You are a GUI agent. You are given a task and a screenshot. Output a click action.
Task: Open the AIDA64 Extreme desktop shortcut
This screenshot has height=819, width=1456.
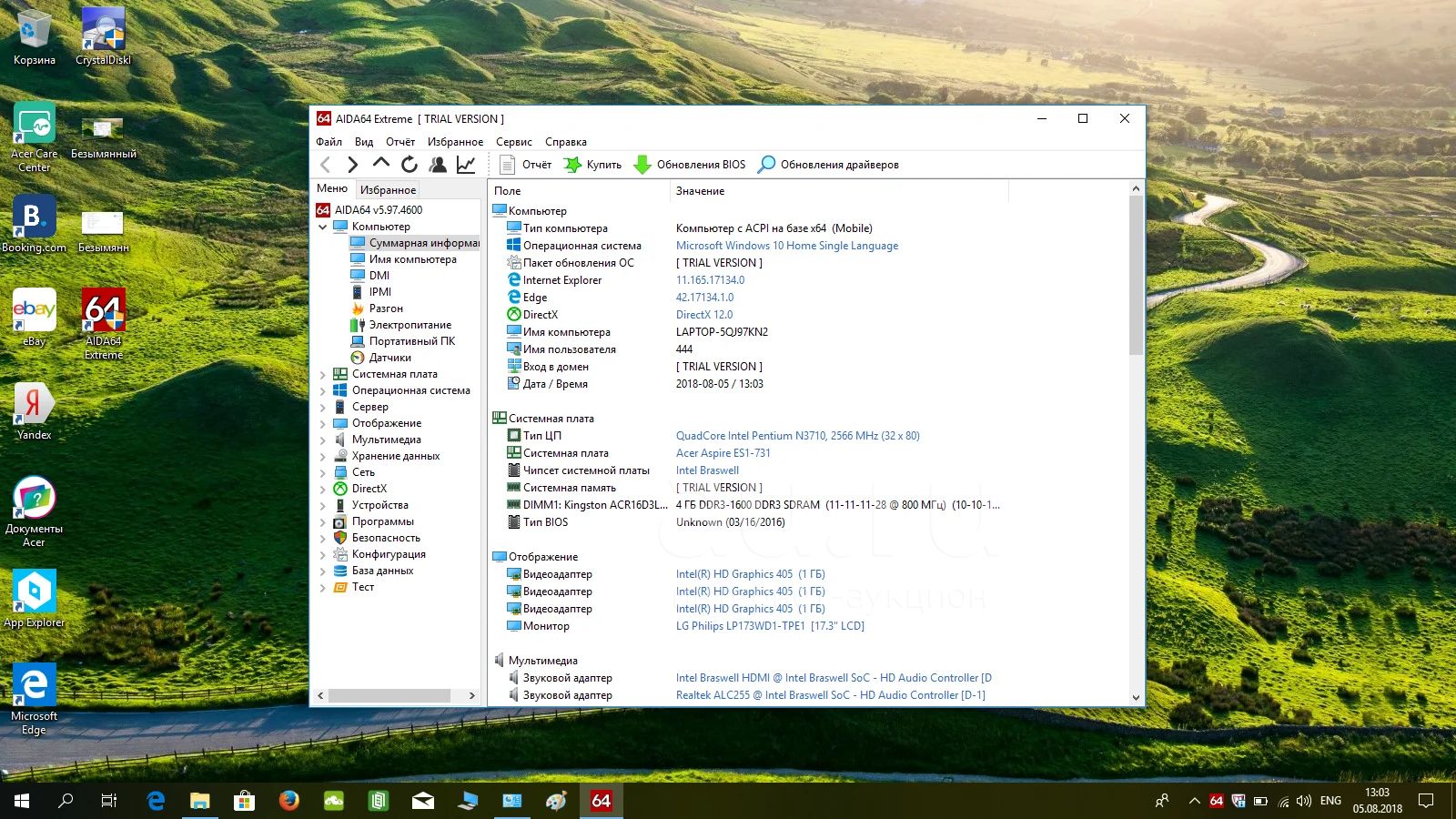pyautogui.click(x=104, y=325)
